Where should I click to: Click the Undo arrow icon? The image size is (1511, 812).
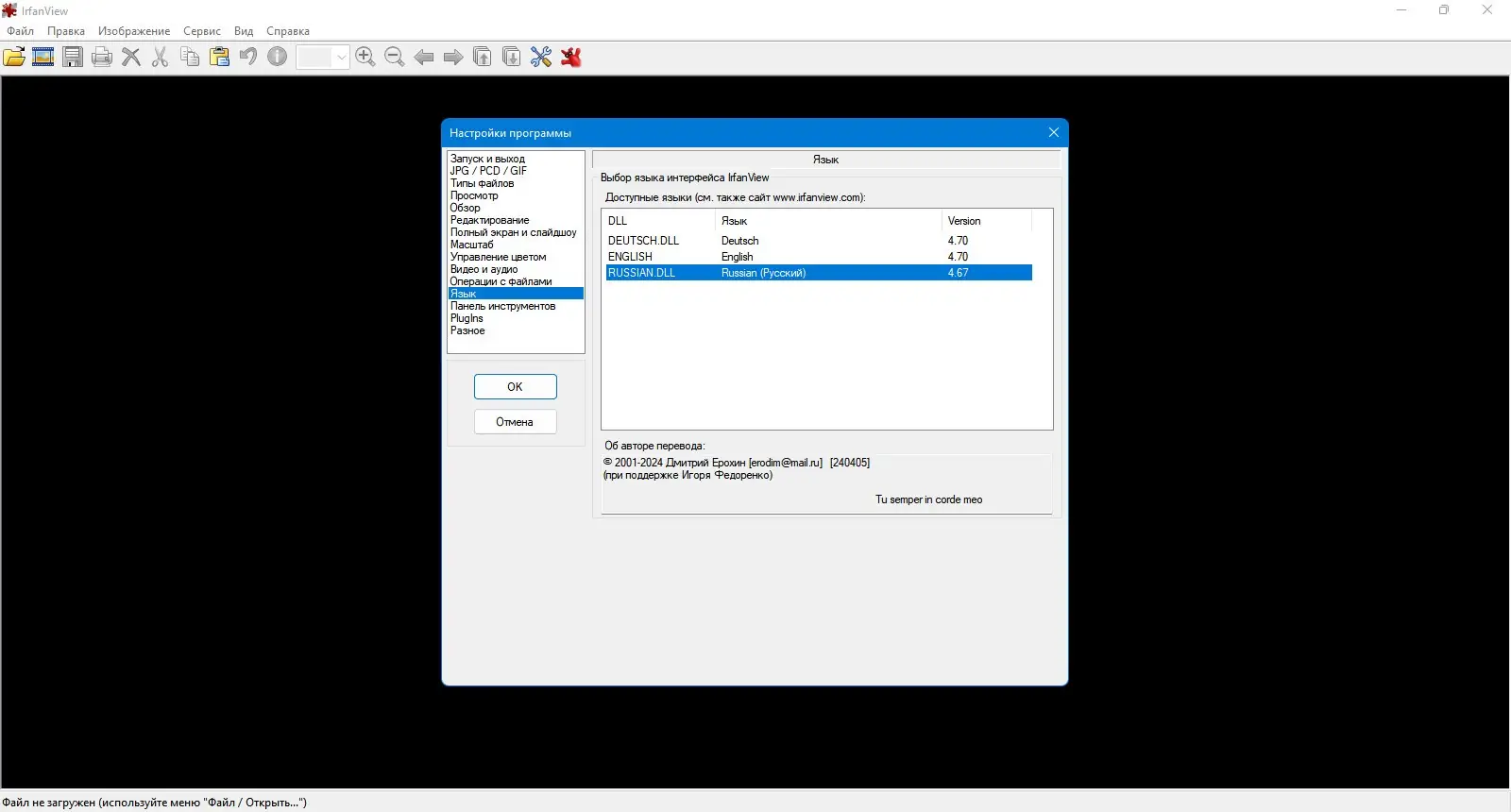point(248,57)
